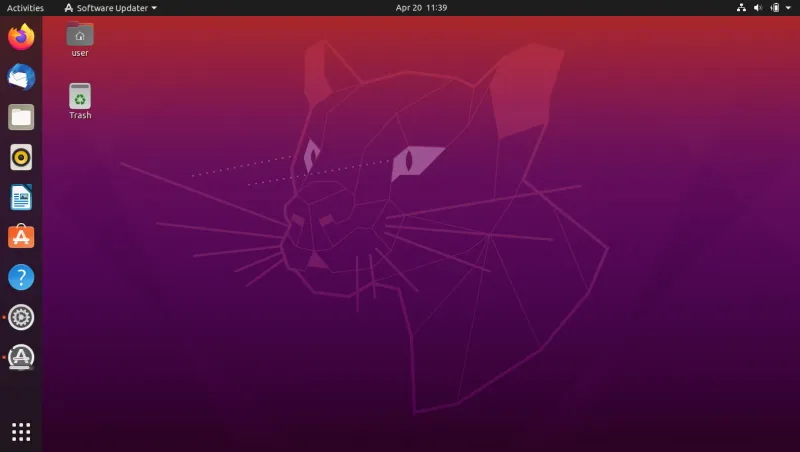This screenshot has width=800, height=452.
Task: Click the 'Trash' label text
Action: point(80,115)
